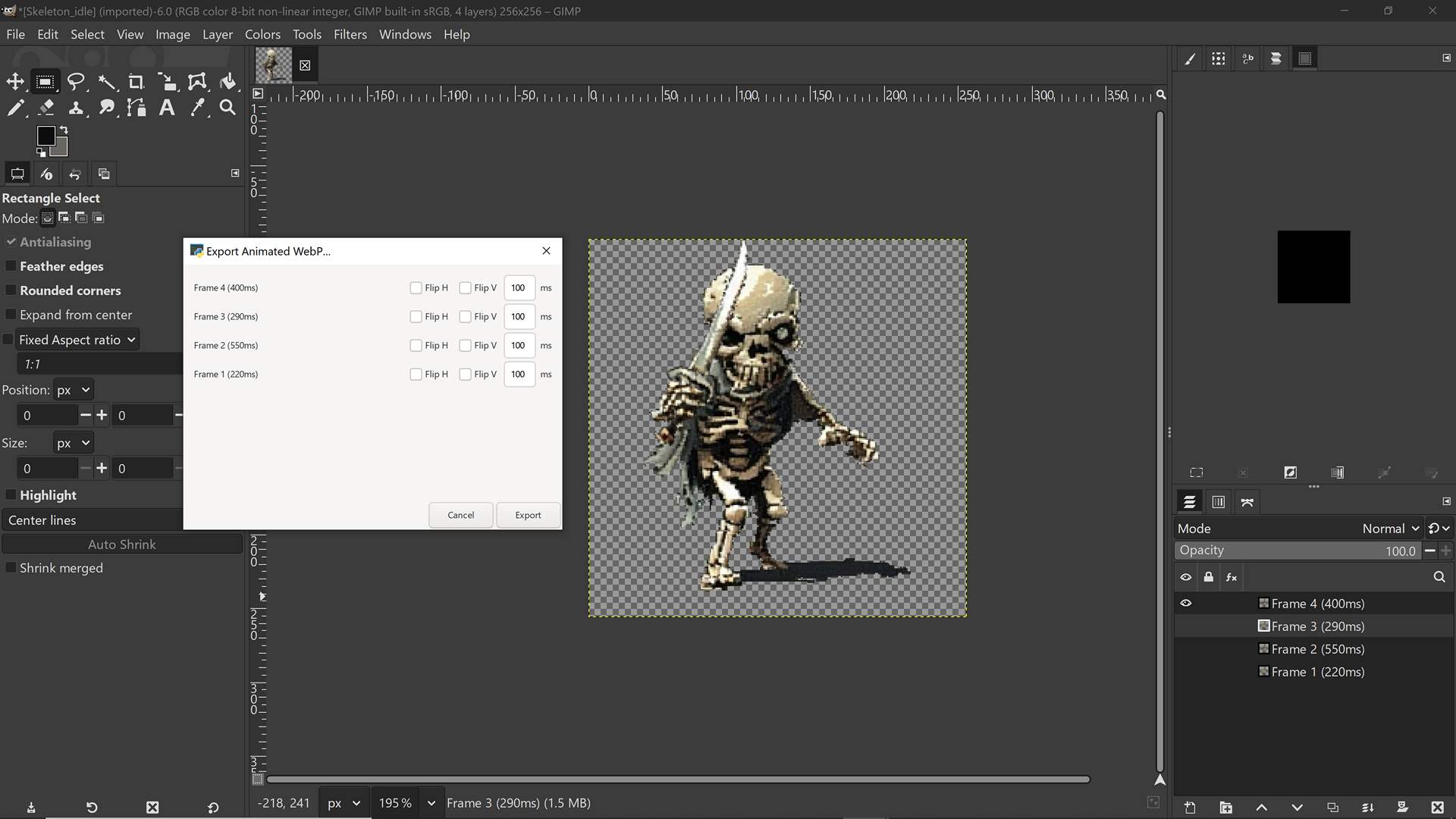Select the Warp Transform tool
This screenshot has width=1456, height=819.
click(197, 82)
